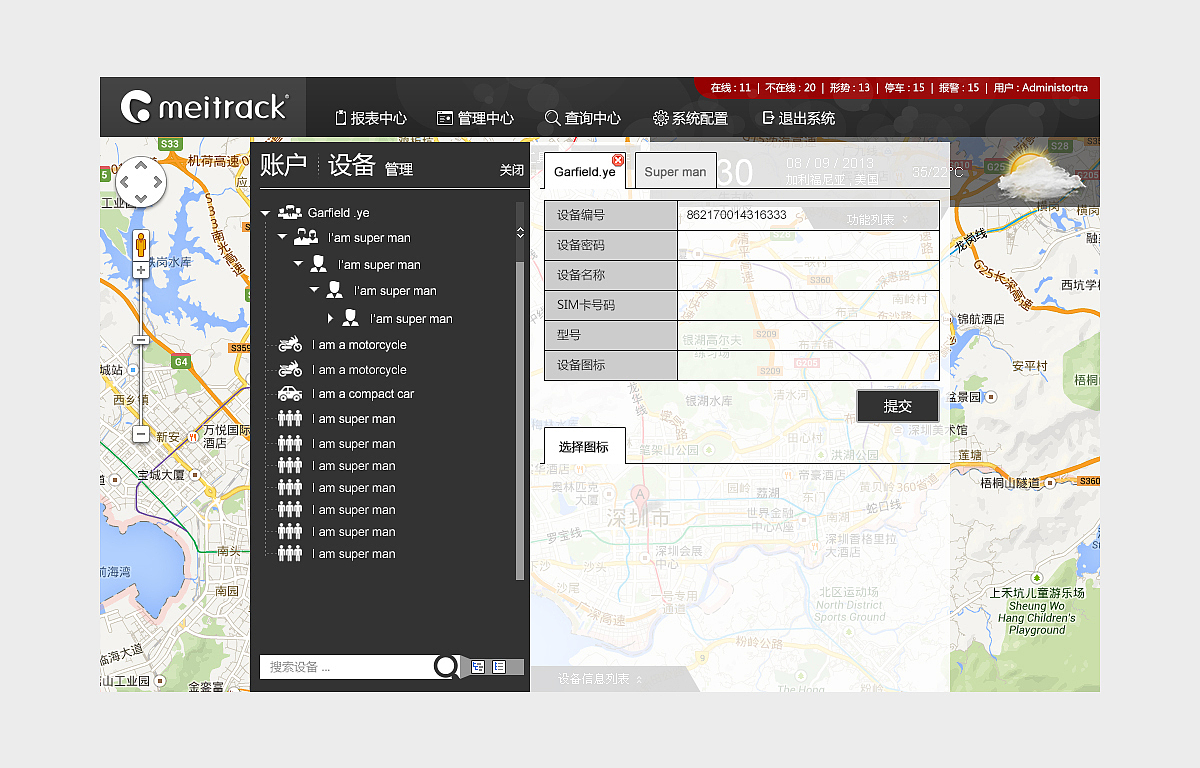This screenshot has width=1200, height=768.
Task: Pan the map up with the arrow control
Action: [141, 167]
